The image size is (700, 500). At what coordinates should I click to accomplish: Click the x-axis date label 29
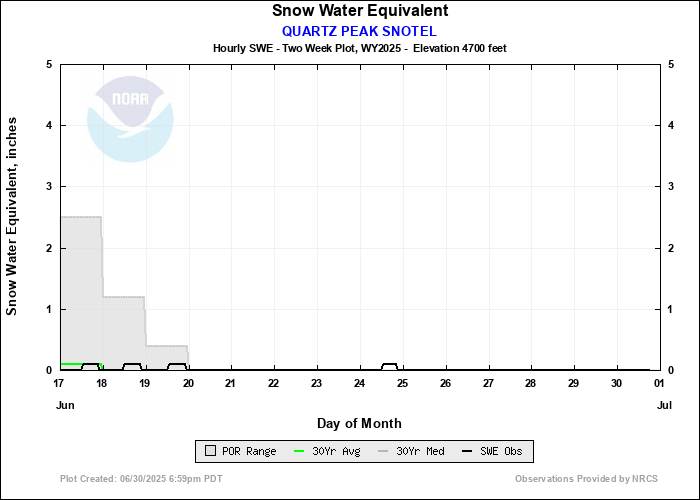573,384
